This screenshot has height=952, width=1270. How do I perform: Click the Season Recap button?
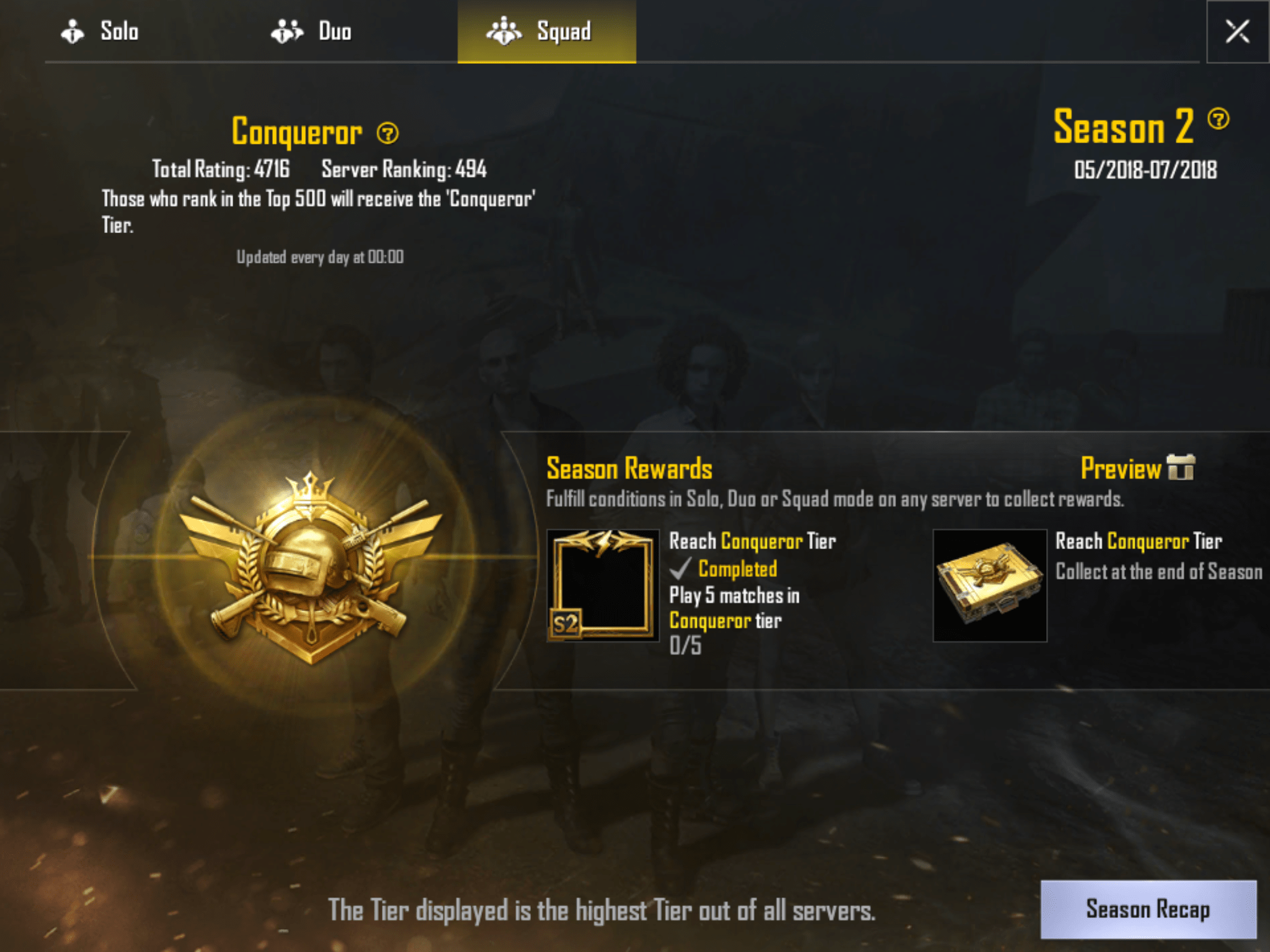[1148, 909]
